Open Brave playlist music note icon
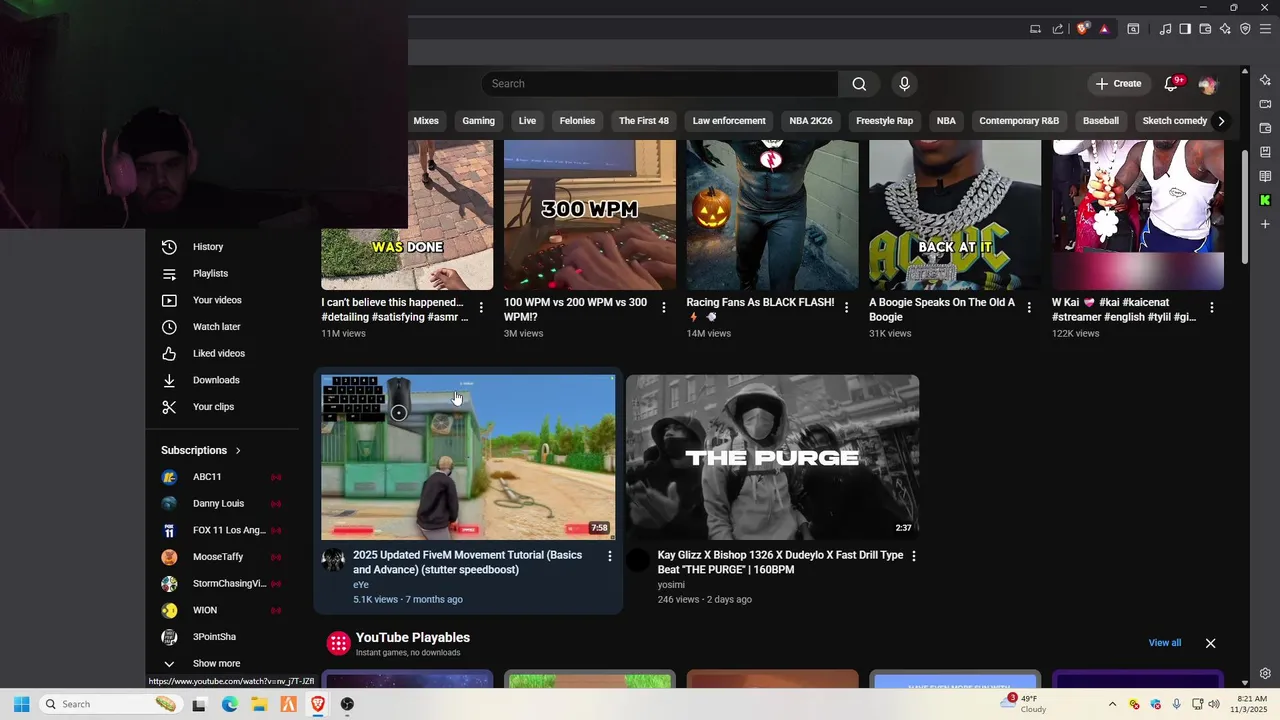The image size is (1280, 720). [1165, 29]
